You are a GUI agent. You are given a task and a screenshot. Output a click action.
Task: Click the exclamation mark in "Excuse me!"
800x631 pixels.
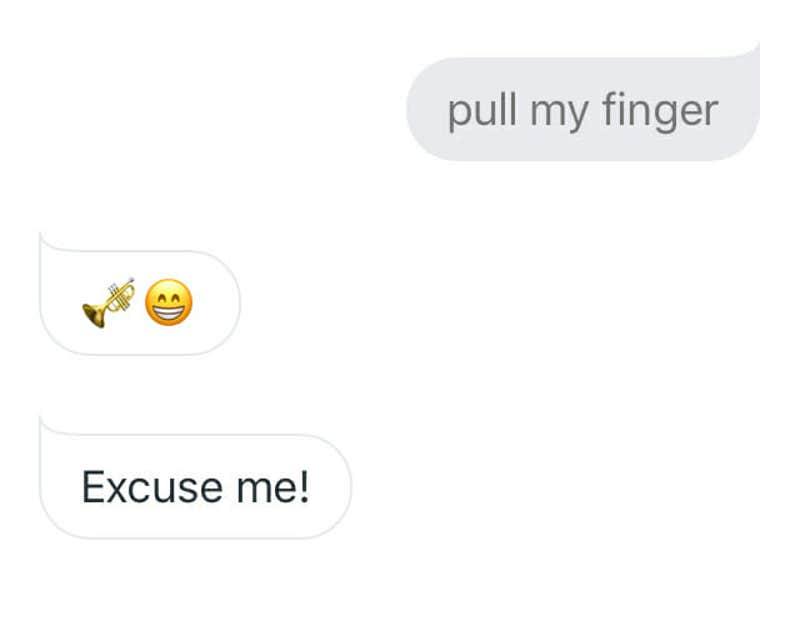pos(305,487)
